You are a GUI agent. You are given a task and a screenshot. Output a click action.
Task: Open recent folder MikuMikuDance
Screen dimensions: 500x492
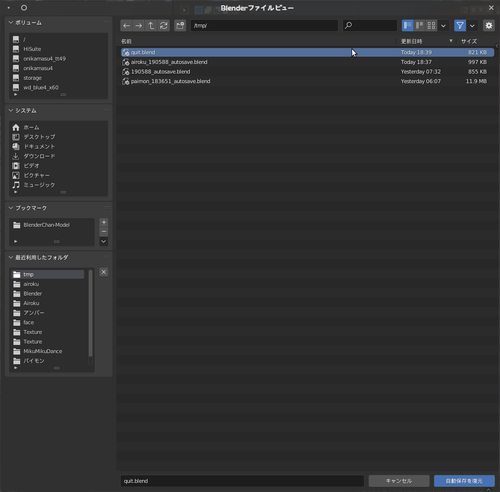tap(47, 351)
